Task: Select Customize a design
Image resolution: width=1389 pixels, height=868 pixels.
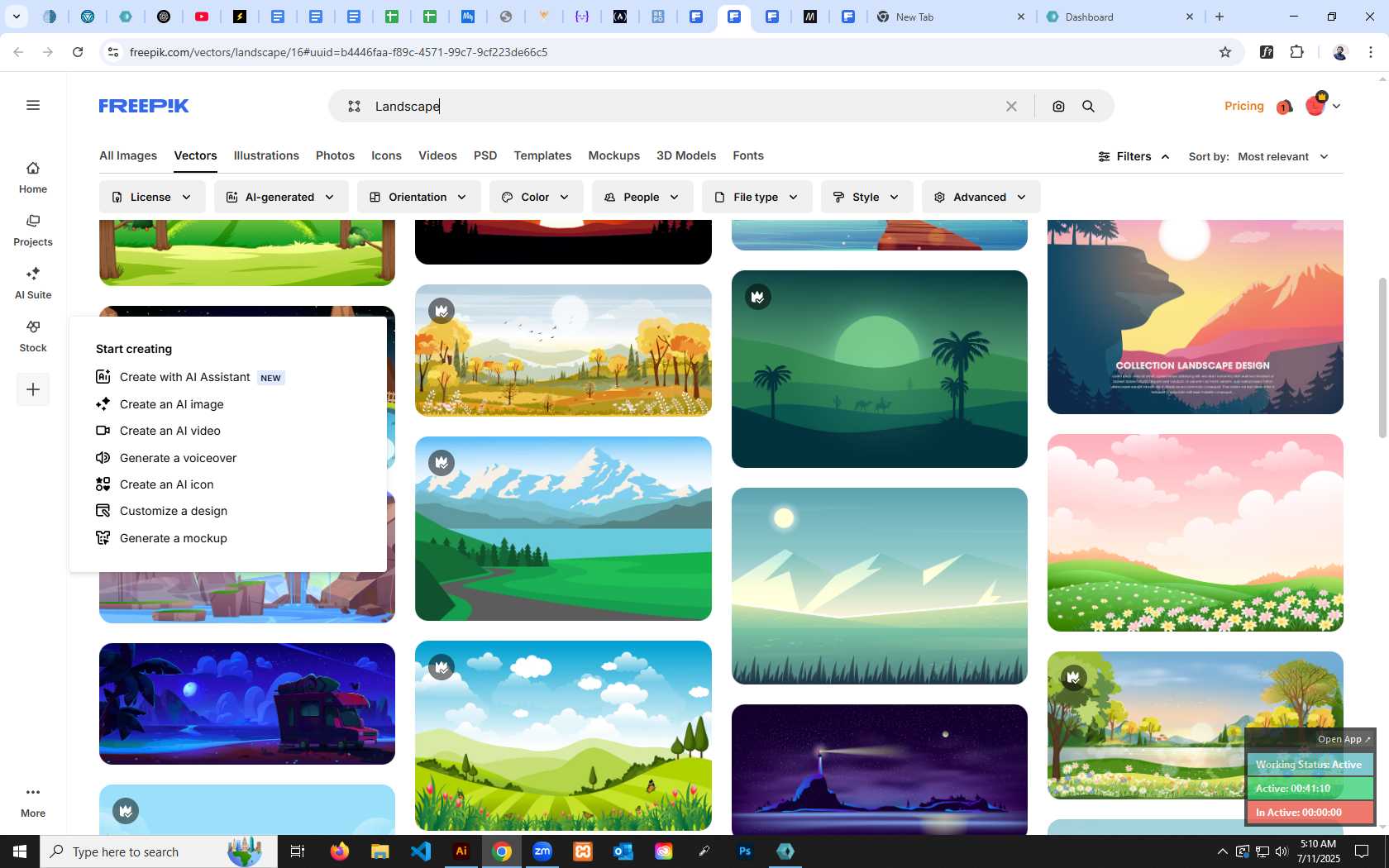Action: pos(161,511)
